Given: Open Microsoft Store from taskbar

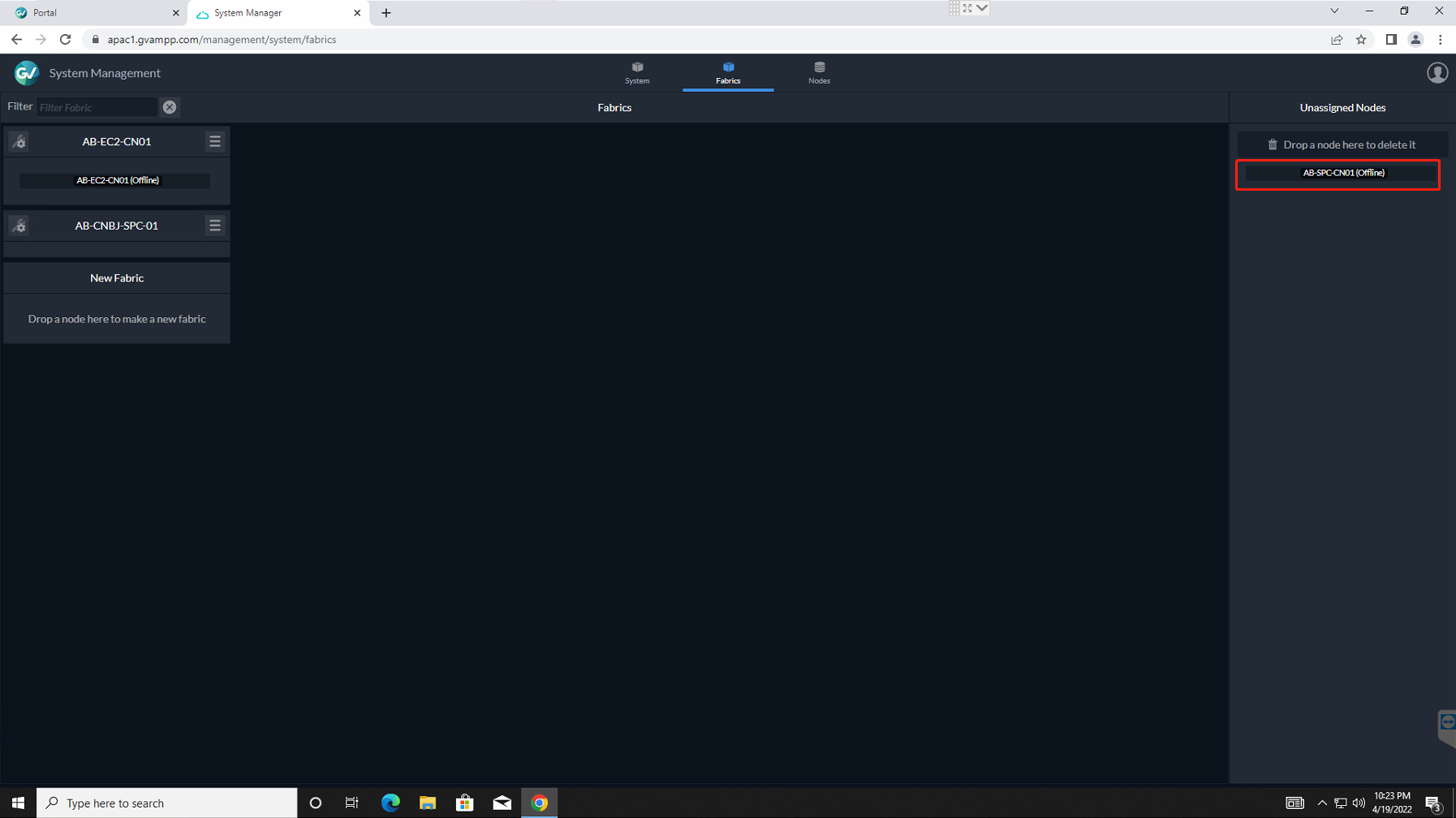Looking at the screenshot, I should pyautogui.click(x=465, y=803).
